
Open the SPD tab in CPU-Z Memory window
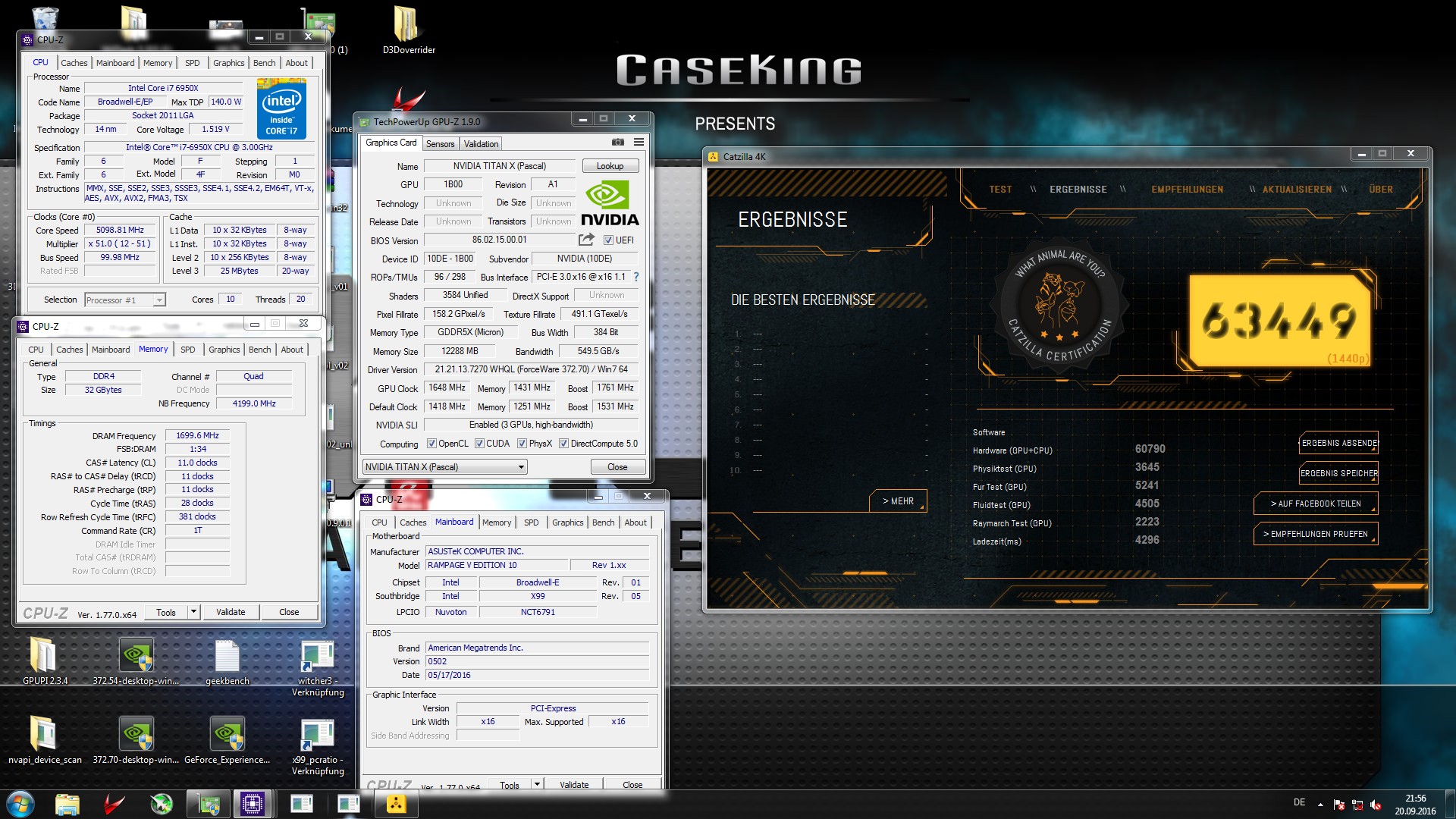point(187,350)
